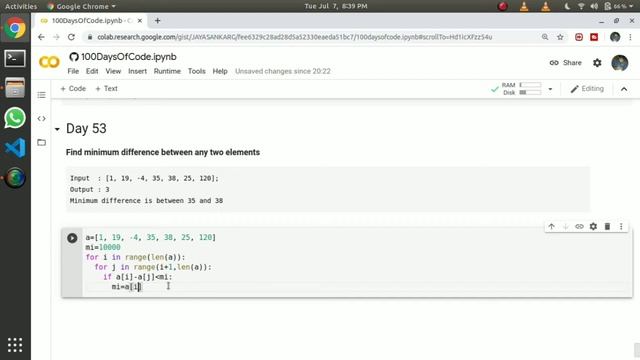This screenshot has height=360, width=640.
Task: Open the Runtime menu
Action: (167, 71)
